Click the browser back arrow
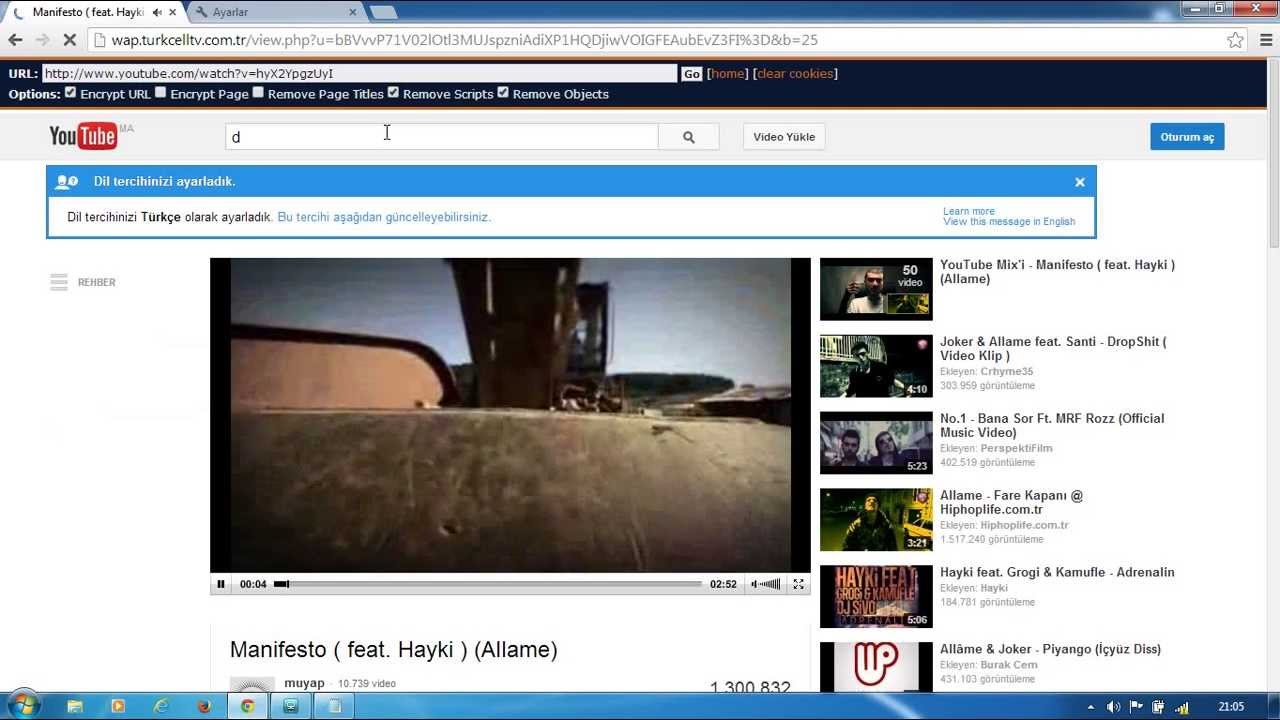The height and width of the screenshot is (720, 1280). pos(15,40)
